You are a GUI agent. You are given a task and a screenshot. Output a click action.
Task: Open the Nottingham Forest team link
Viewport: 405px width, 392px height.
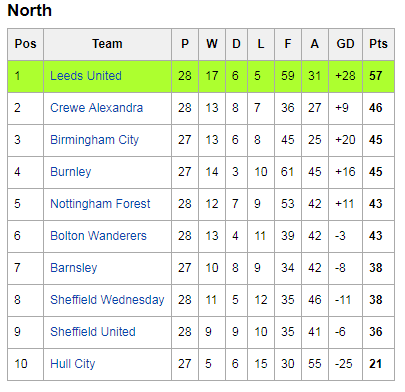click(x=100, y=204)
